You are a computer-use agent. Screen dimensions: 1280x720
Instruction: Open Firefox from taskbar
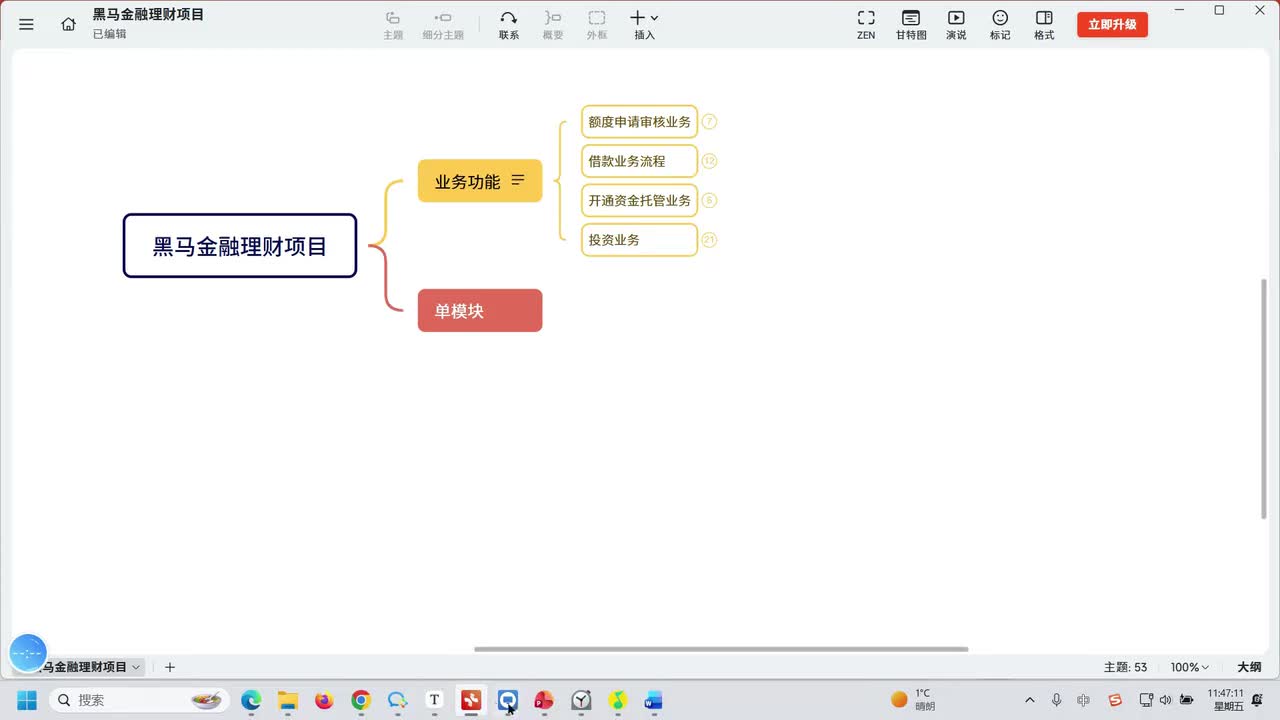tap(324, 700)
